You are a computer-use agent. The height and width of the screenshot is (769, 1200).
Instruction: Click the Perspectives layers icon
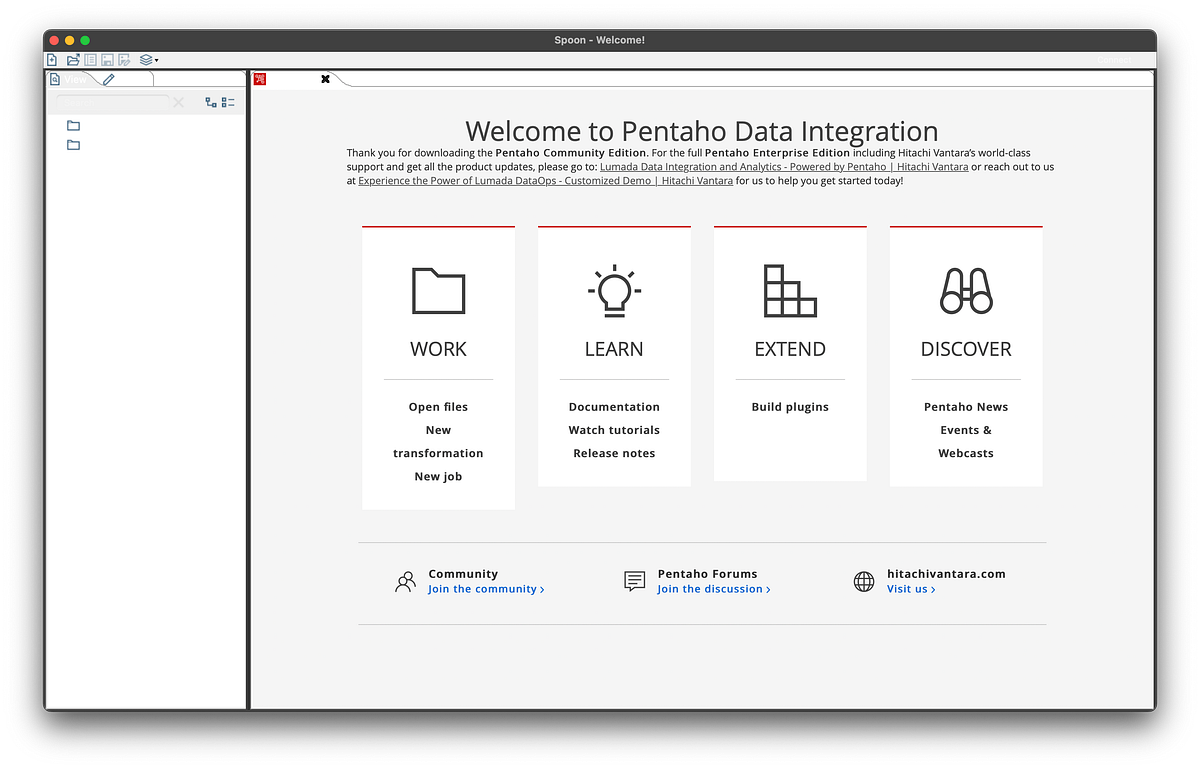point(145,59)
